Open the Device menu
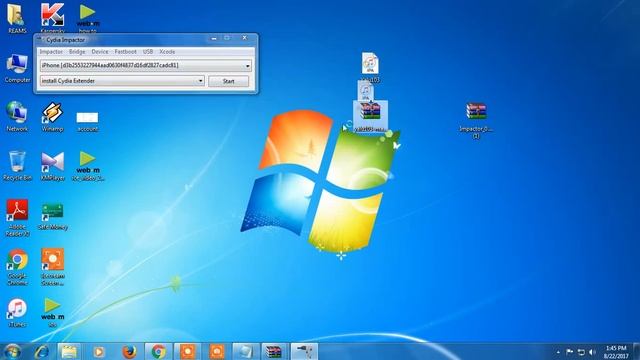The height and width of the screenshot is (360, 640). [x=100, y=52]
